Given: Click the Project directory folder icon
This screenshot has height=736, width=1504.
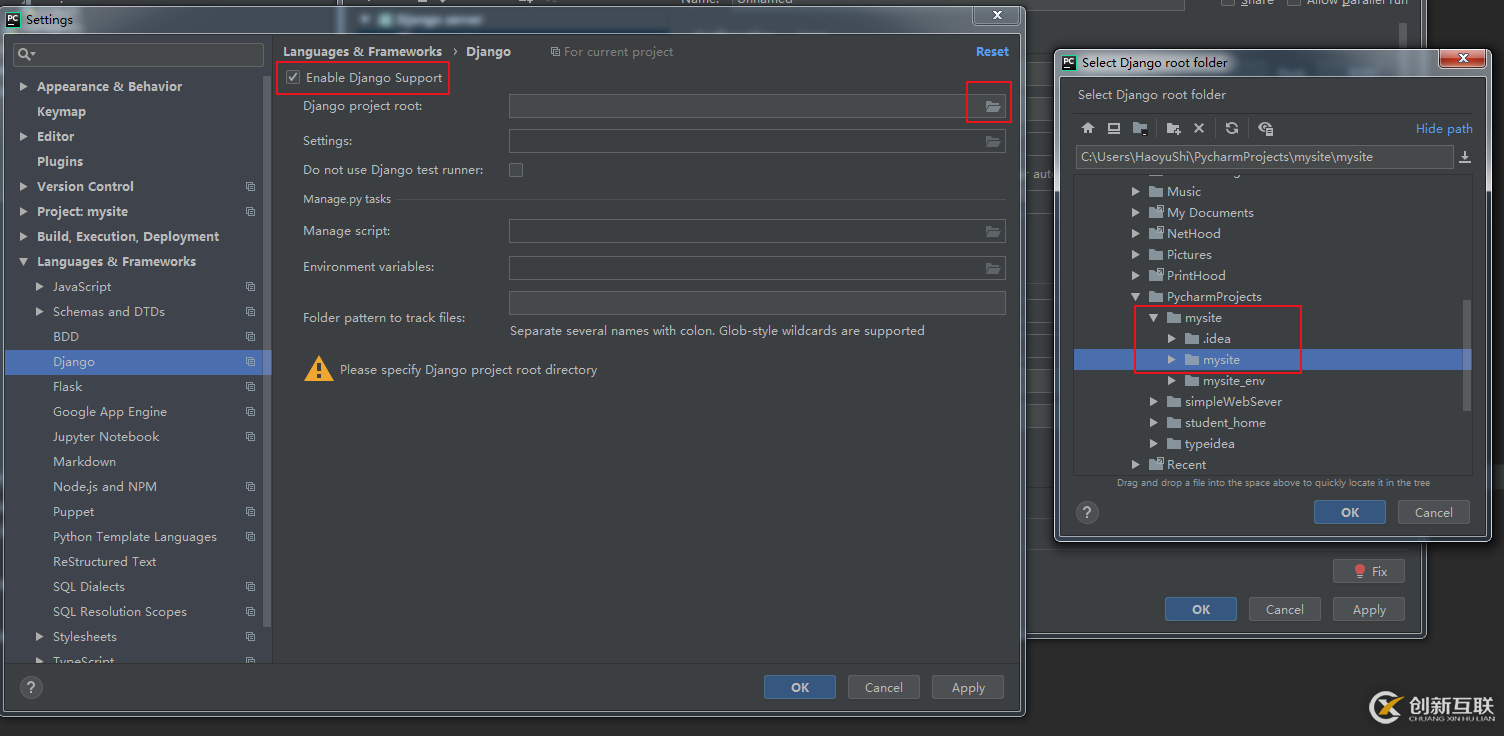Looking at the screenshot, I should (1139, 128).
